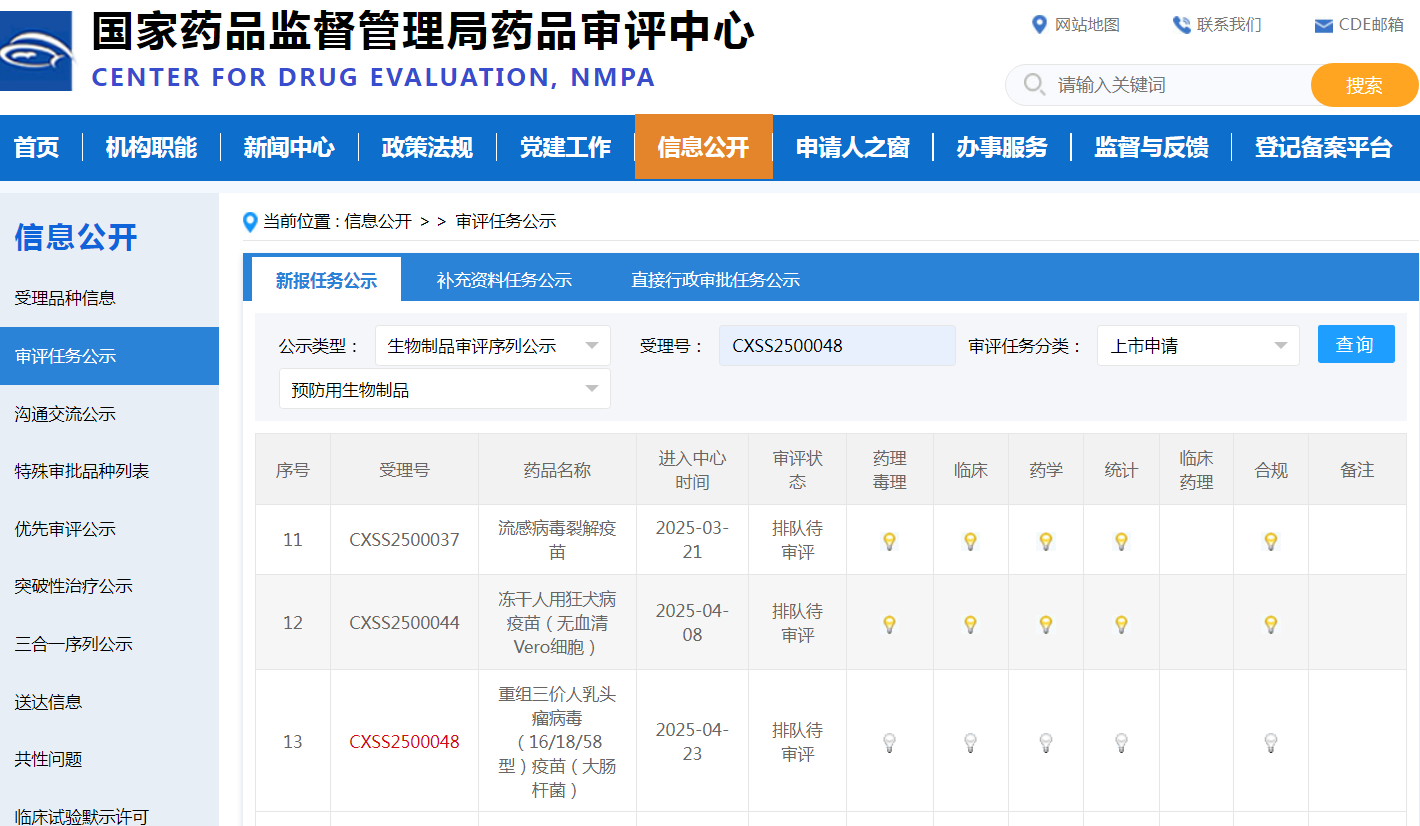Click the CDE邮箱 link text
Viewport: 1420px width, 826px height.
1371,25
